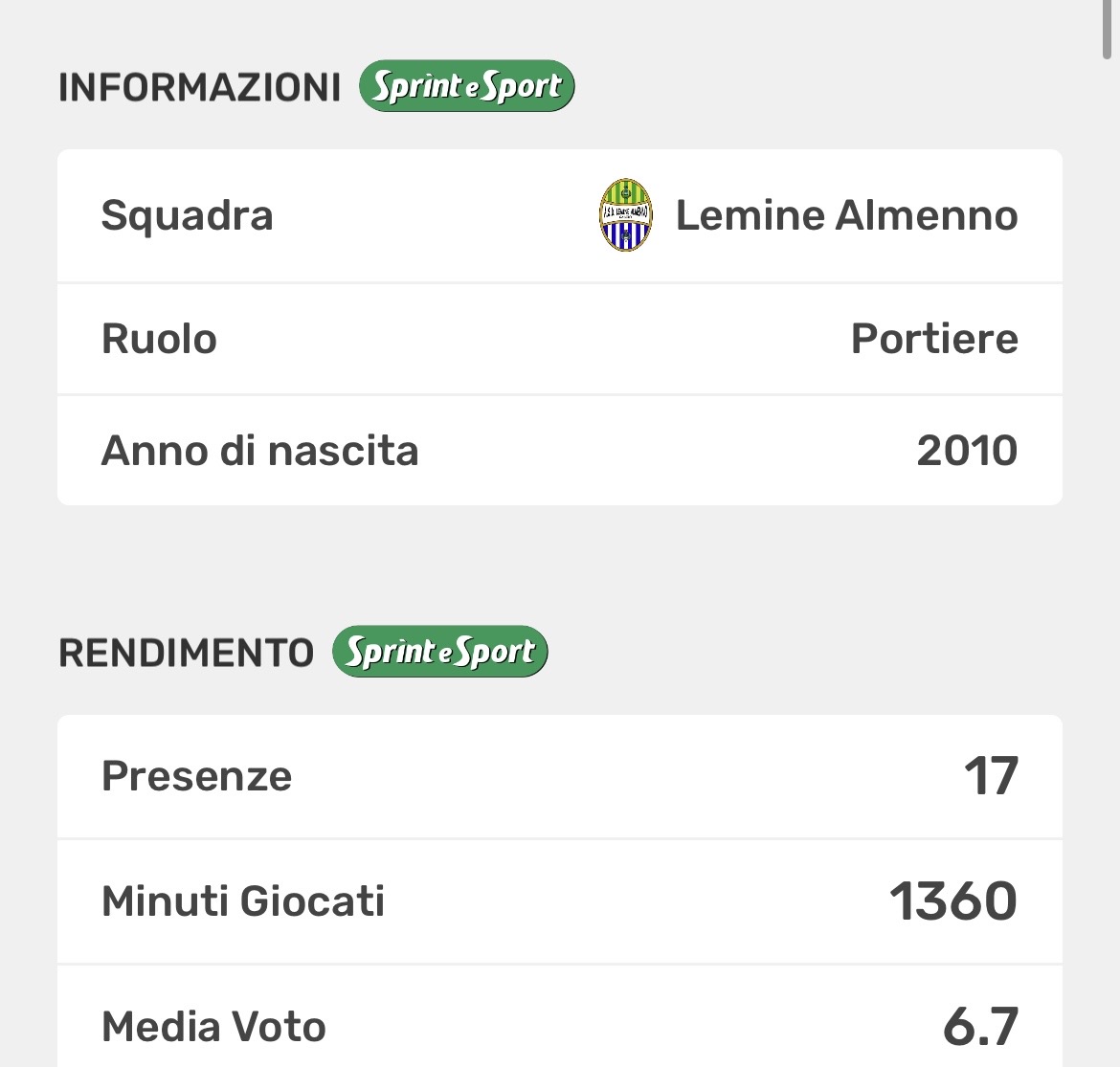Click the blank middle of the Ruolo row
Viewport: 1120px width, 1067px height.
click(536, 339)
